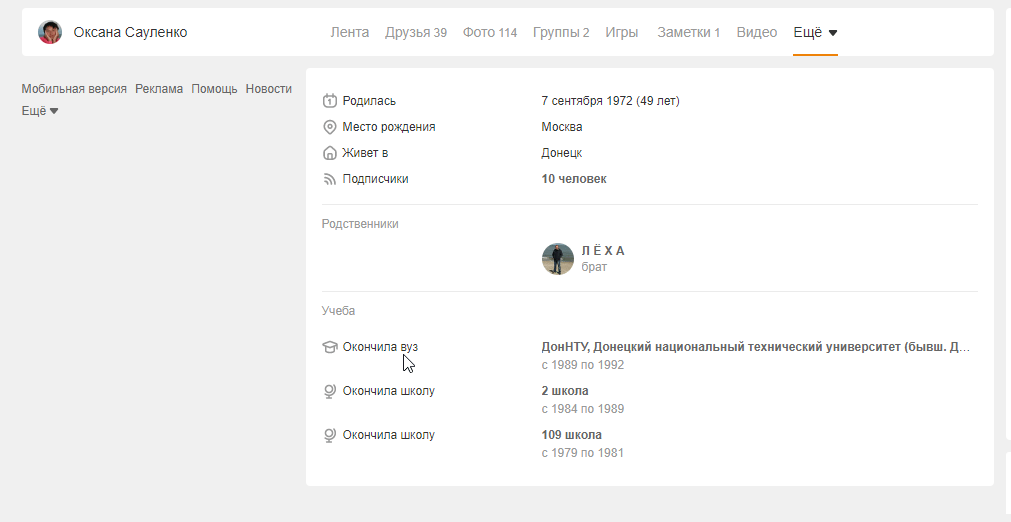Click the years с 1984 по 1989

coord(583,409)
